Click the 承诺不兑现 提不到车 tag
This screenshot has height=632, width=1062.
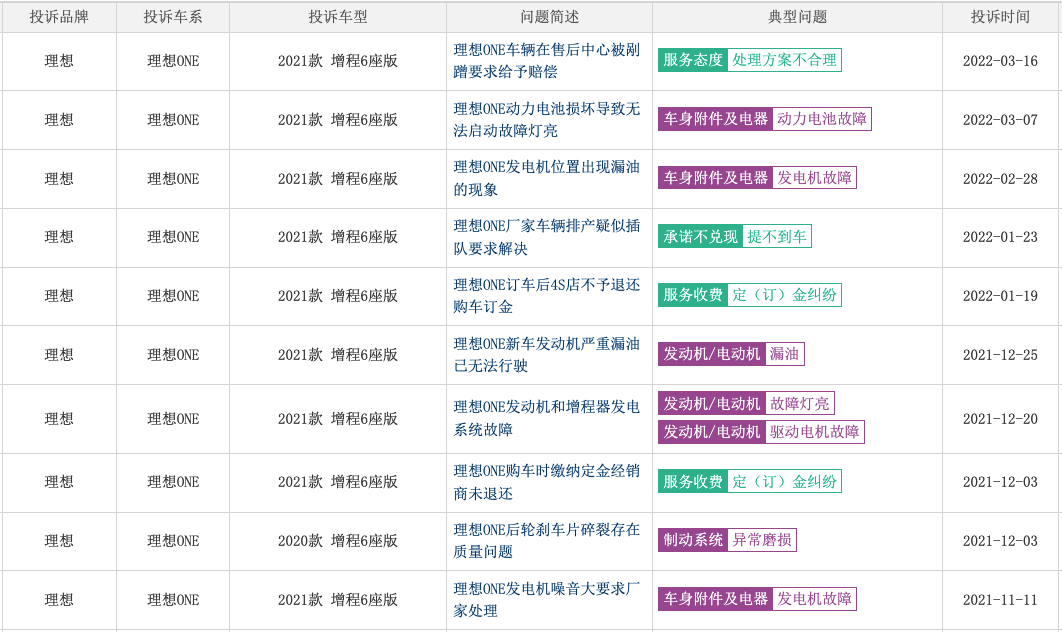click(735, 236)
